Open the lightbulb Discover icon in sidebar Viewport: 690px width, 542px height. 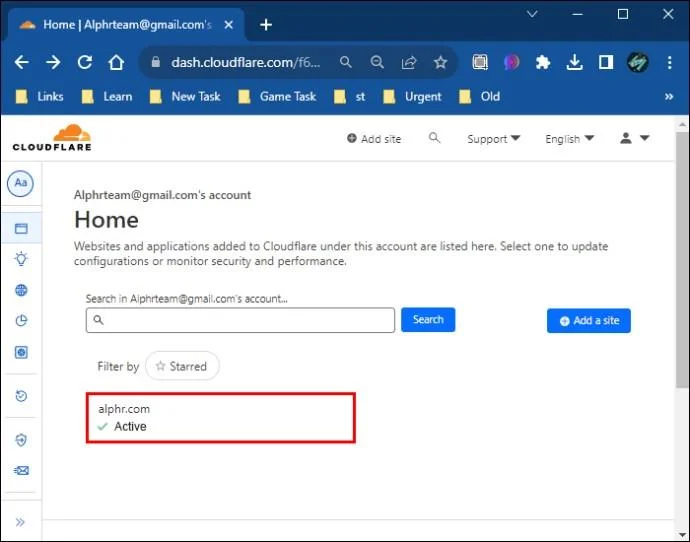21,259
